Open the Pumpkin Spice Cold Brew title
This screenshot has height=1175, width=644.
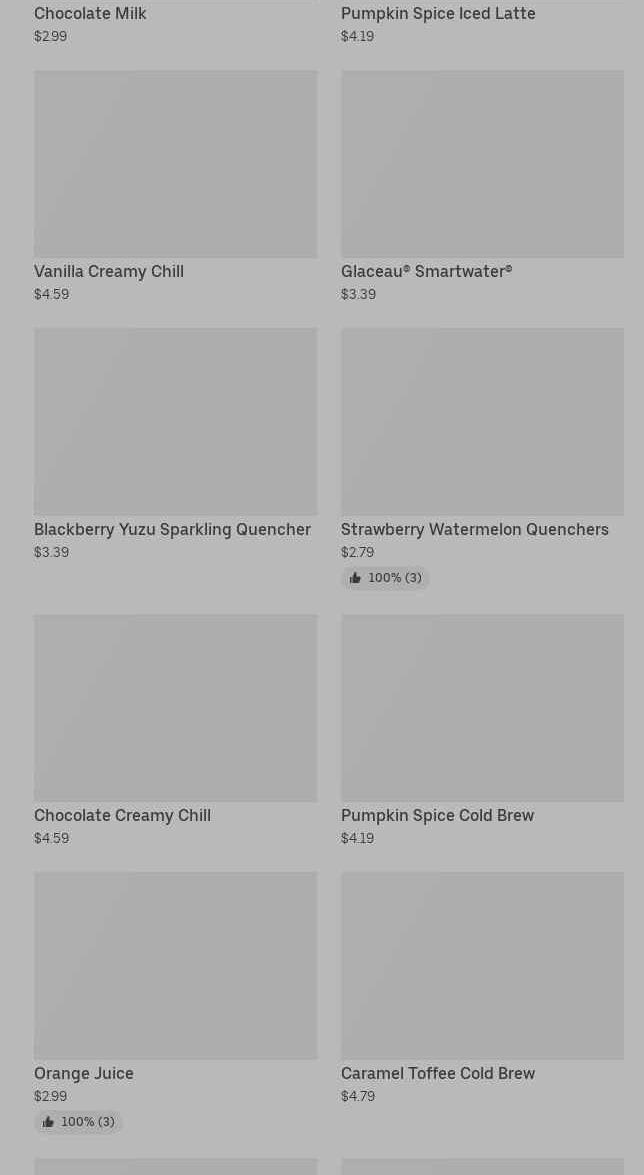(437, 815)
